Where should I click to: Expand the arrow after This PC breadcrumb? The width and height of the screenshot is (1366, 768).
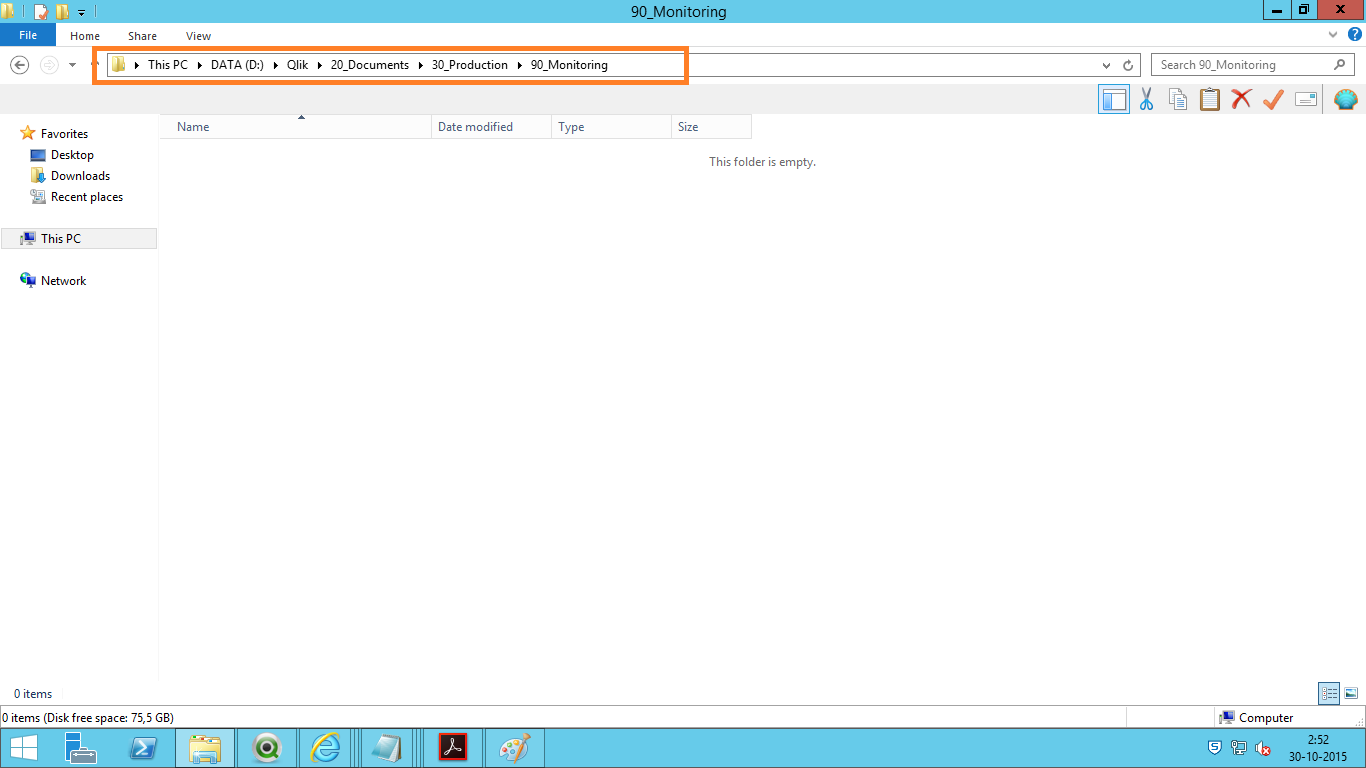[x=200, y=65]
